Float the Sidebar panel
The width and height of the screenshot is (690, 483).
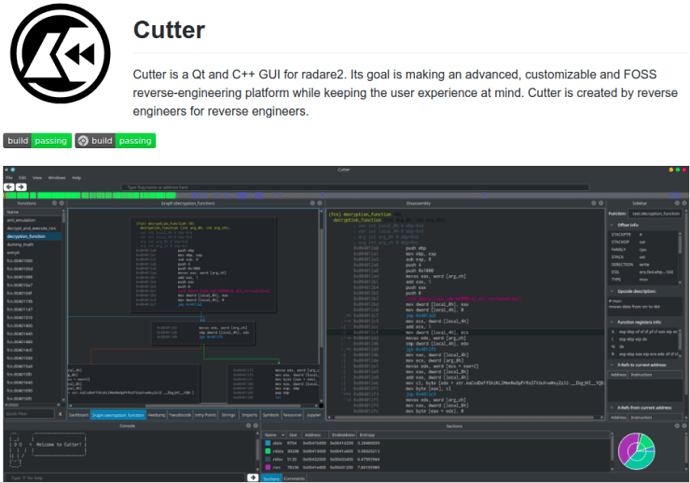click(x=677, y=203)
